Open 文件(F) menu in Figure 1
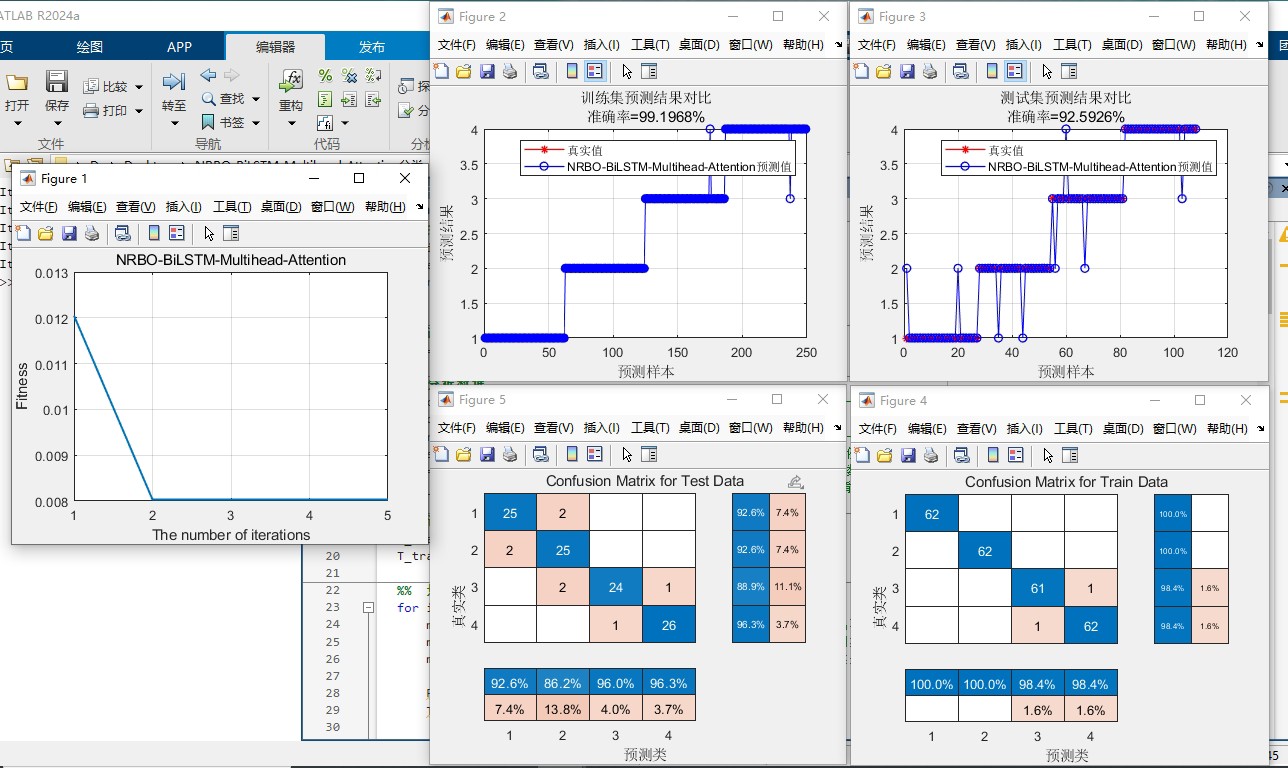The width and height of the screenshot is (1288, 768). [x=39, y=207]
